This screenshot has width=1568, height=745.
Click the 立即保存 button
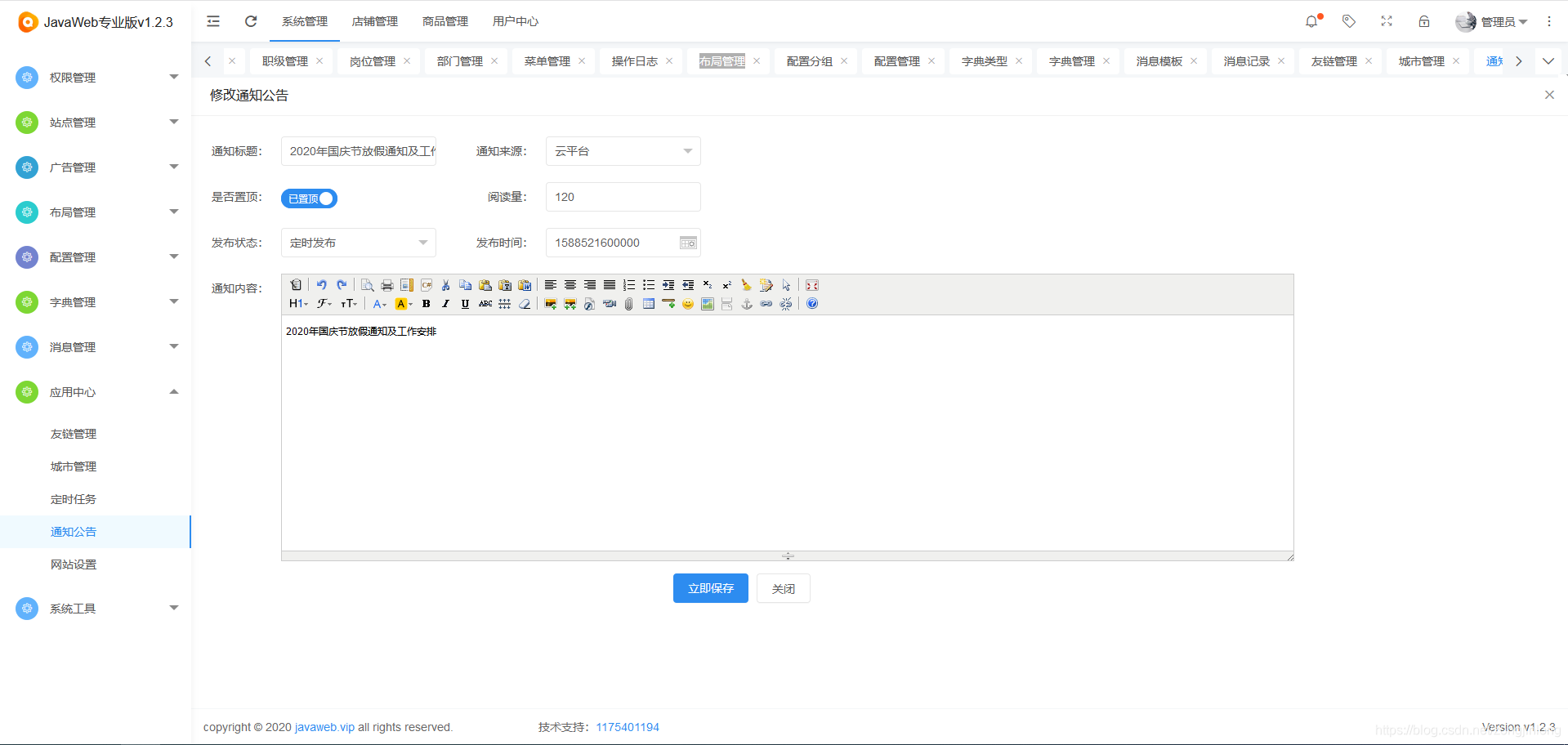click(x=711, y=588)
